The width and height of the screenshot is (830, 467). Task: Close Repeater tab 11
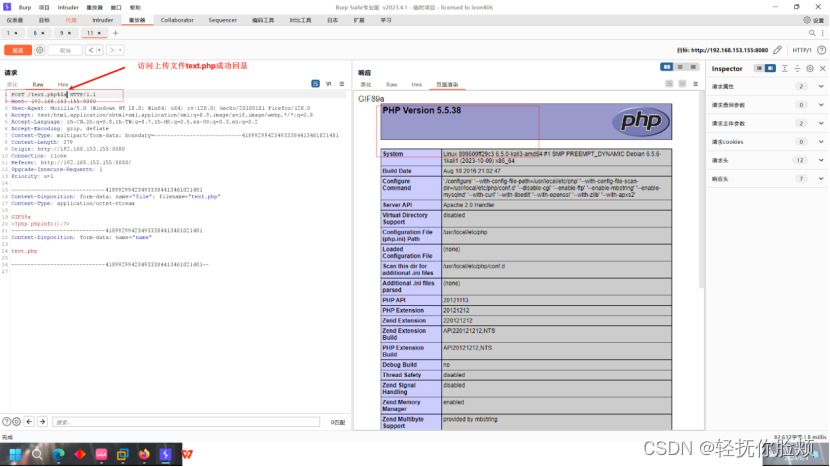point(99,33)
